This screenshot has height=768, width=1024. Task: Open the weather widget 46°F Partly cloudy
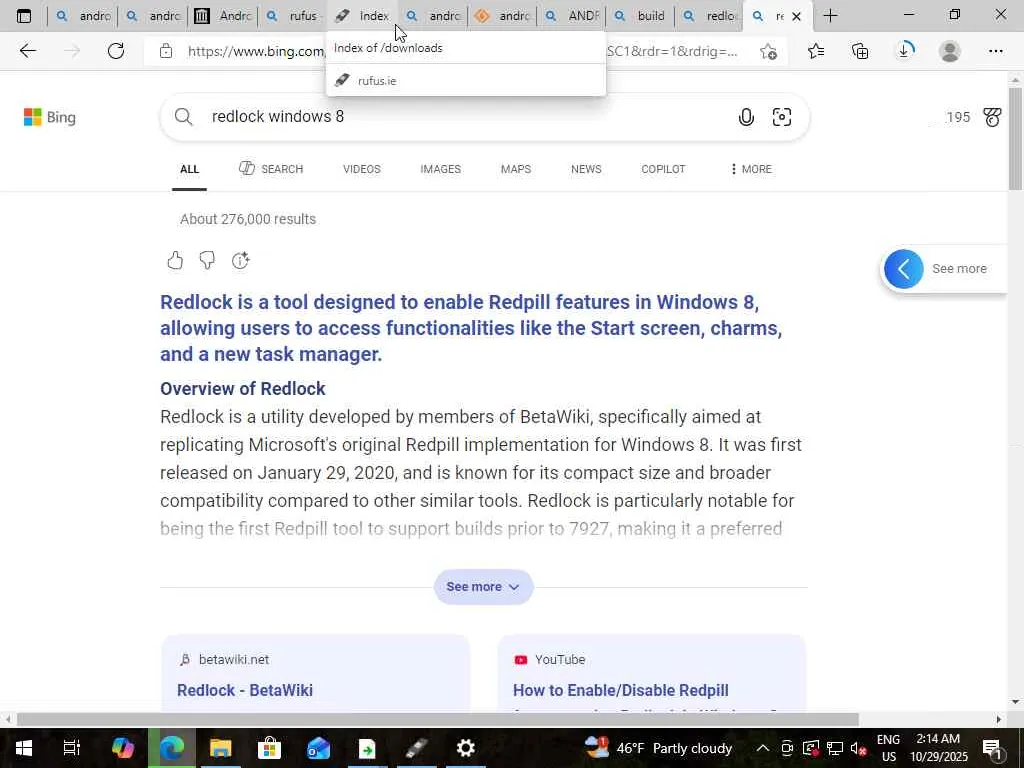[x=658, y=748]
